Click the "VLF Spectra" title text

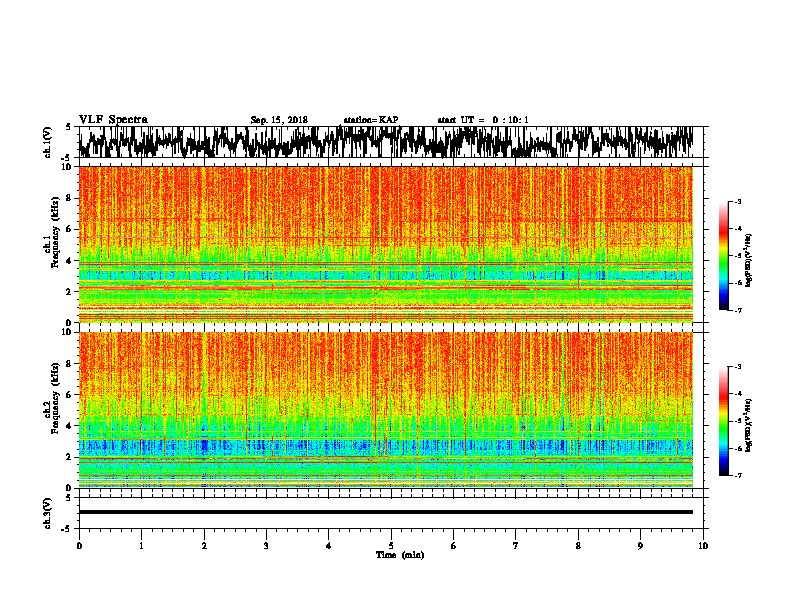113,119
